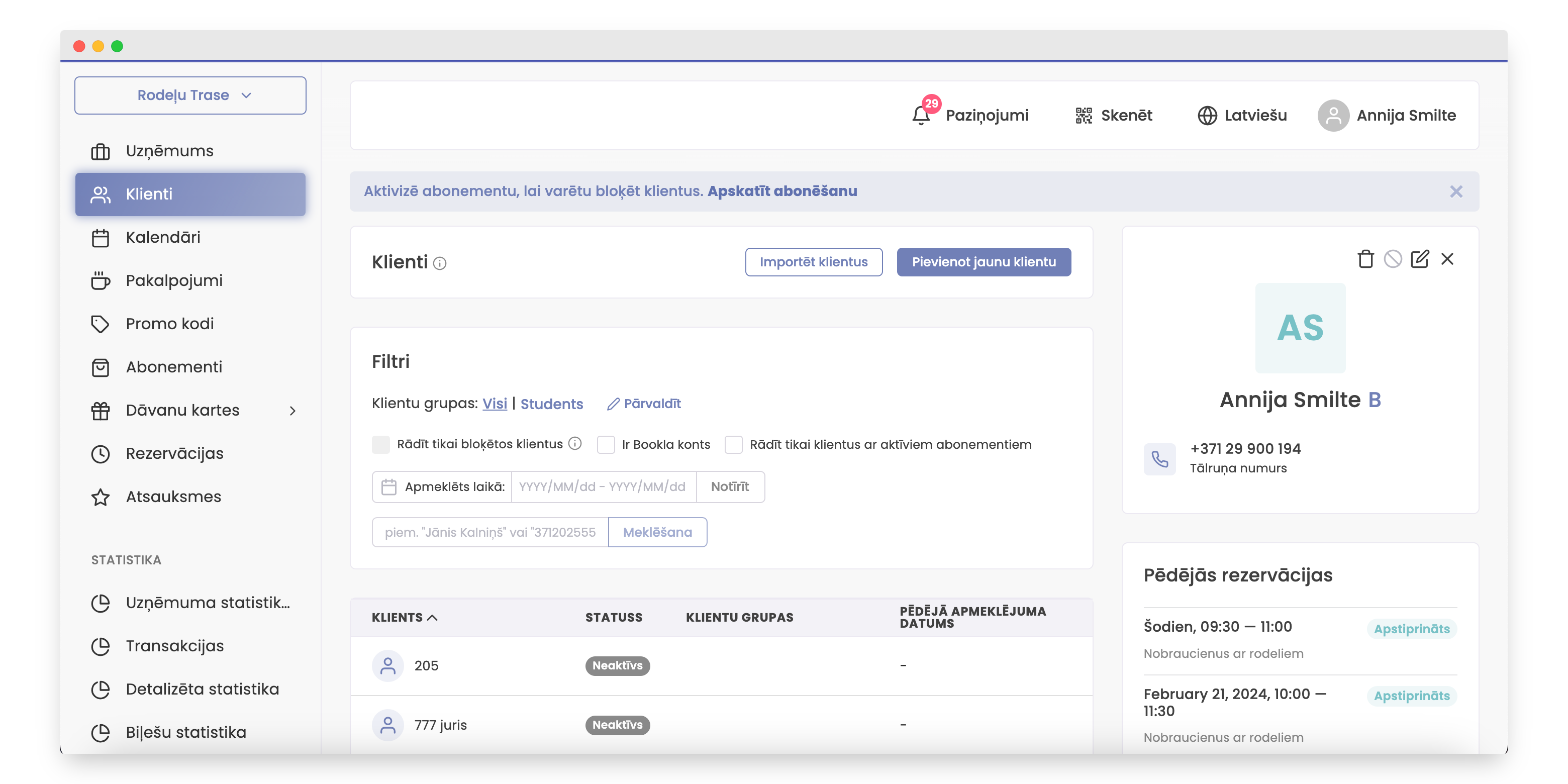This screenshot has width=1568, height=784.
Task: Open the Rodeļu Trase company dropdown
Action: tap(190, 95)
